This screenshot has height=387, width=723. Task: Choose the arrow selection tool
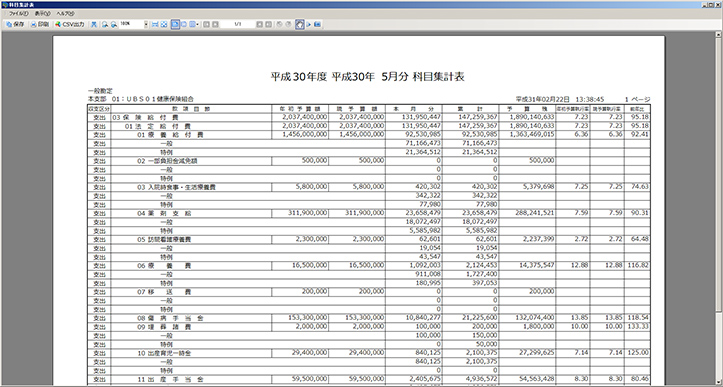click(309, 24)
